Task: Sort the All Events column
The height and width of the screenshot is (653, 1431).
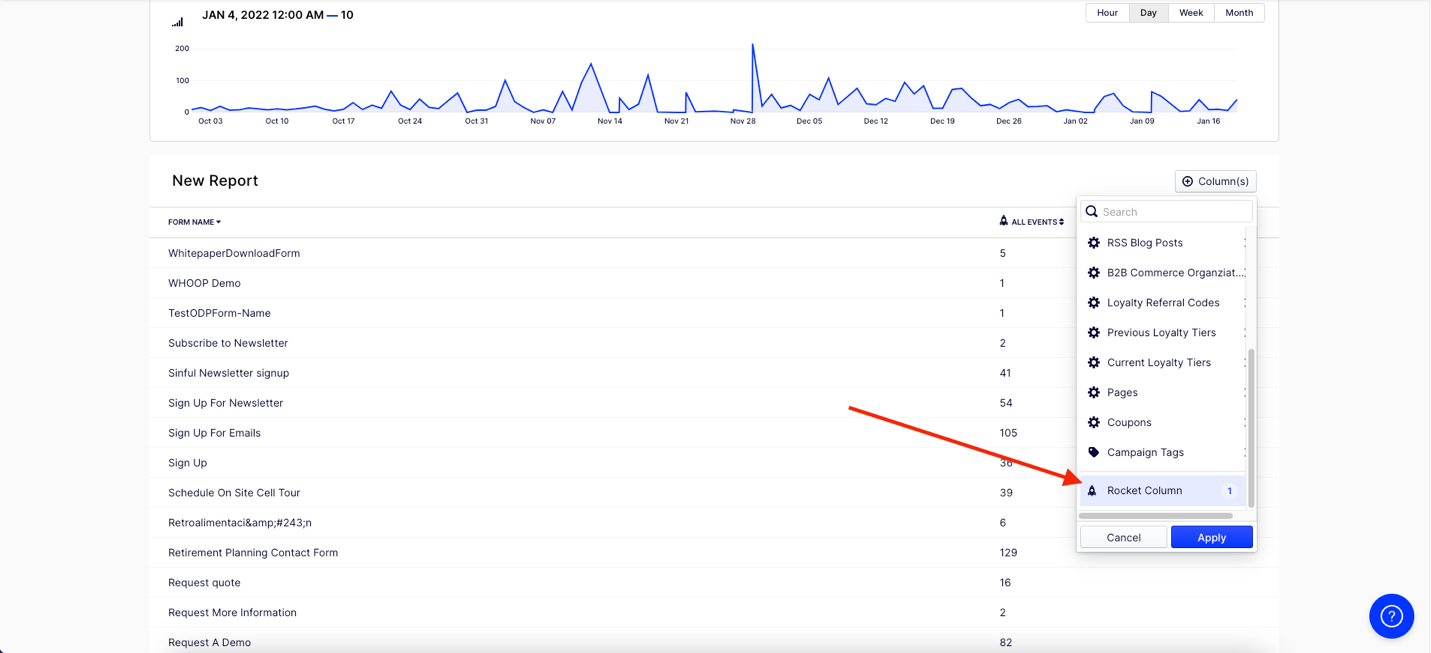Action: click(x=1038, y=222)
